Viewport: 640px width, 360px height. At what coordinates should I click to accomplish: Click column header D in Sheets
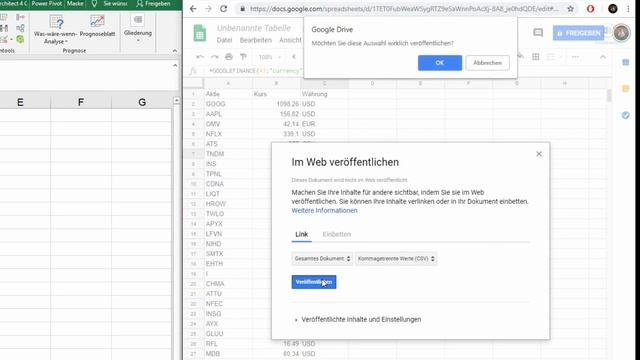(372, 83)
